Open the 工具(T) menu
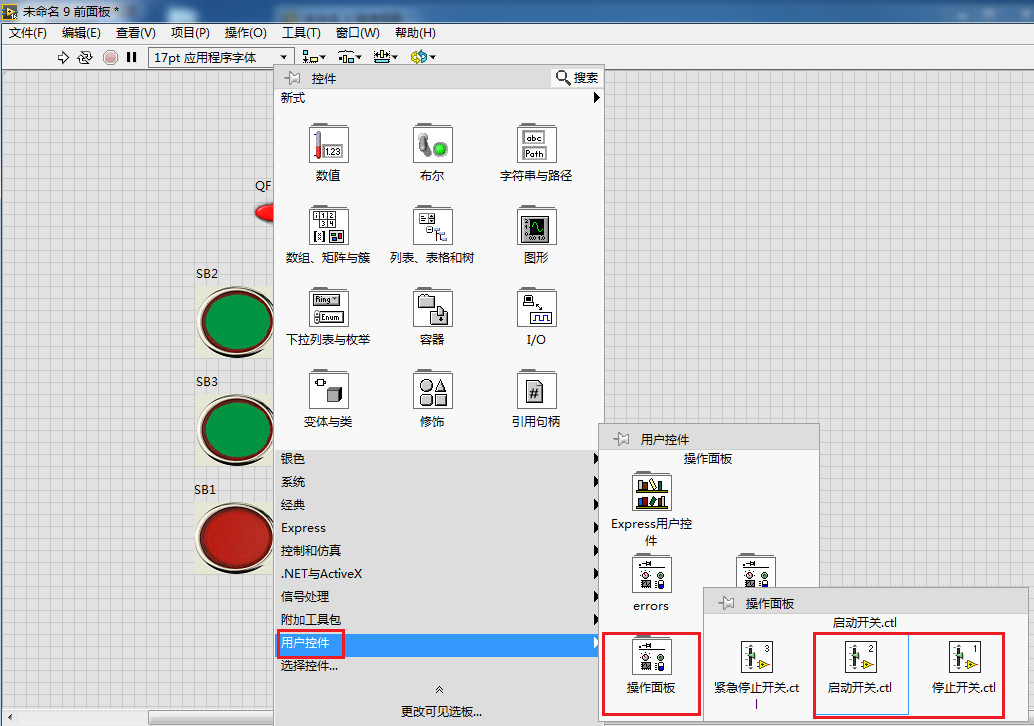This screenshot has height=726, width=1034. [x=301, y=32]
